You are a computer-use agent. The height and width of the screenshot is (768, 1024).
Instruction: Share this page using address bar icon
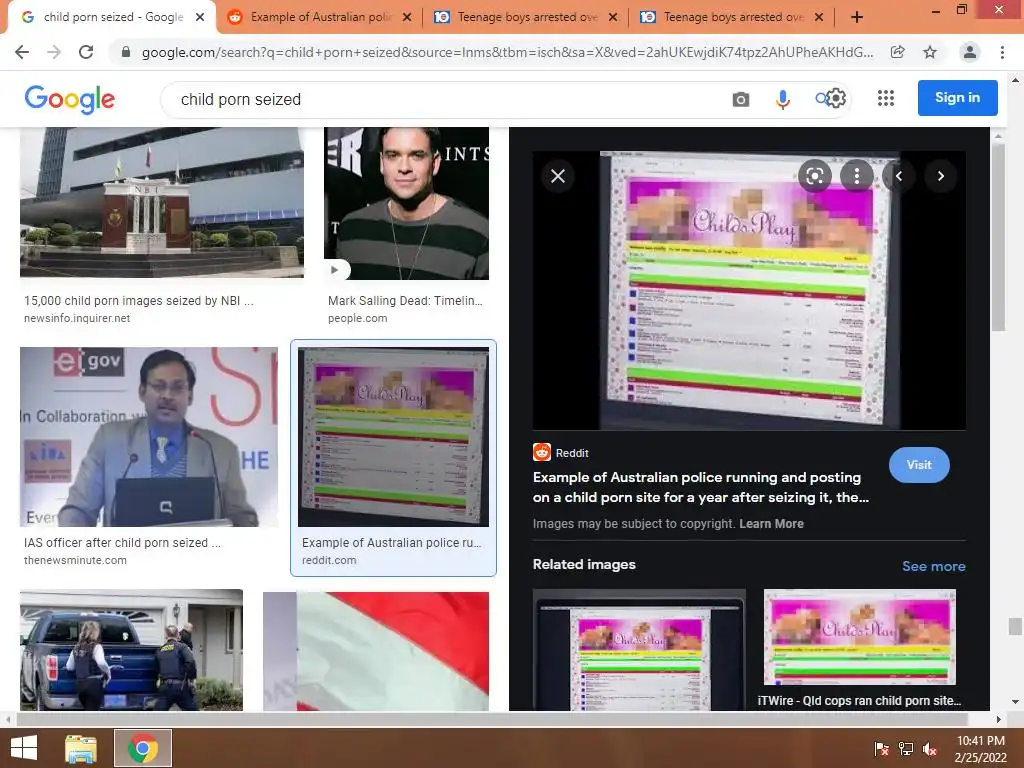(897, 52)
